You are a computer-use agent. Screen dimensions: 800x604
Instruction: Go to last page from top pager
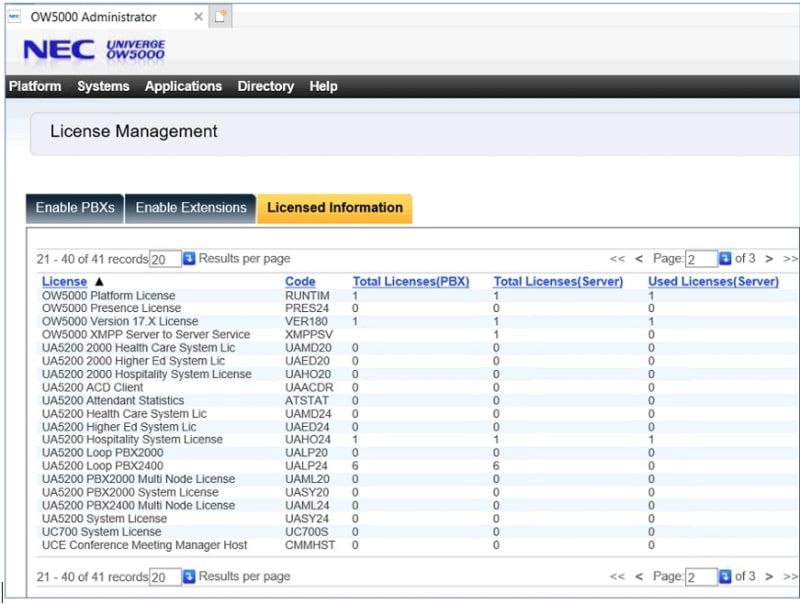[x=790, y=259]
